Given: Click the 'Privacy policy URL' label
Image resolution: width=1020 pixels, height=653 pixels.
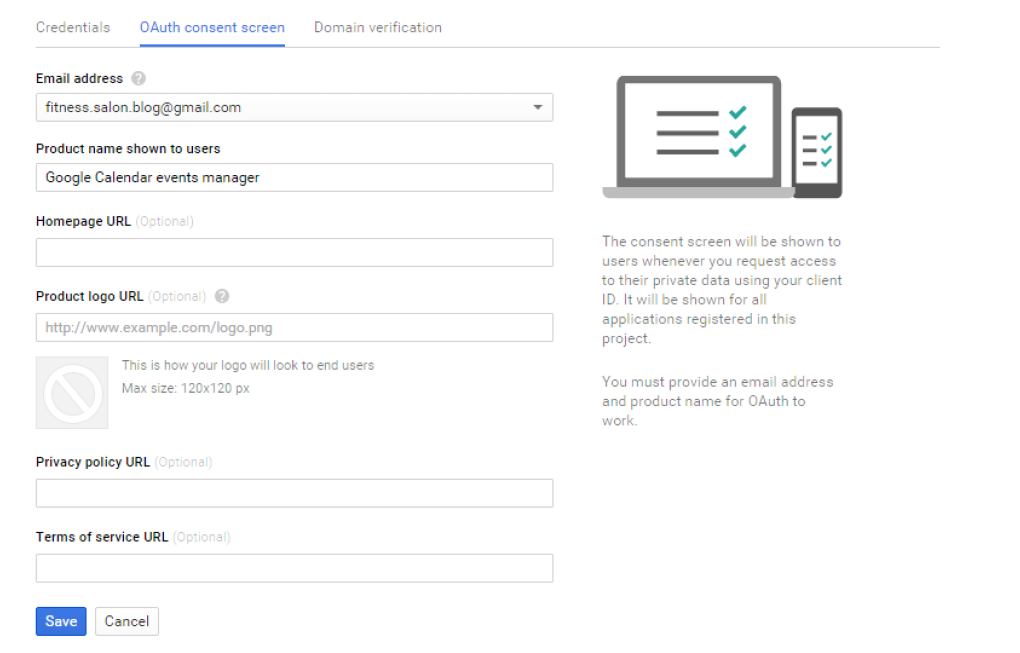Looking at the screenshot, I should [x=93, y=462].
